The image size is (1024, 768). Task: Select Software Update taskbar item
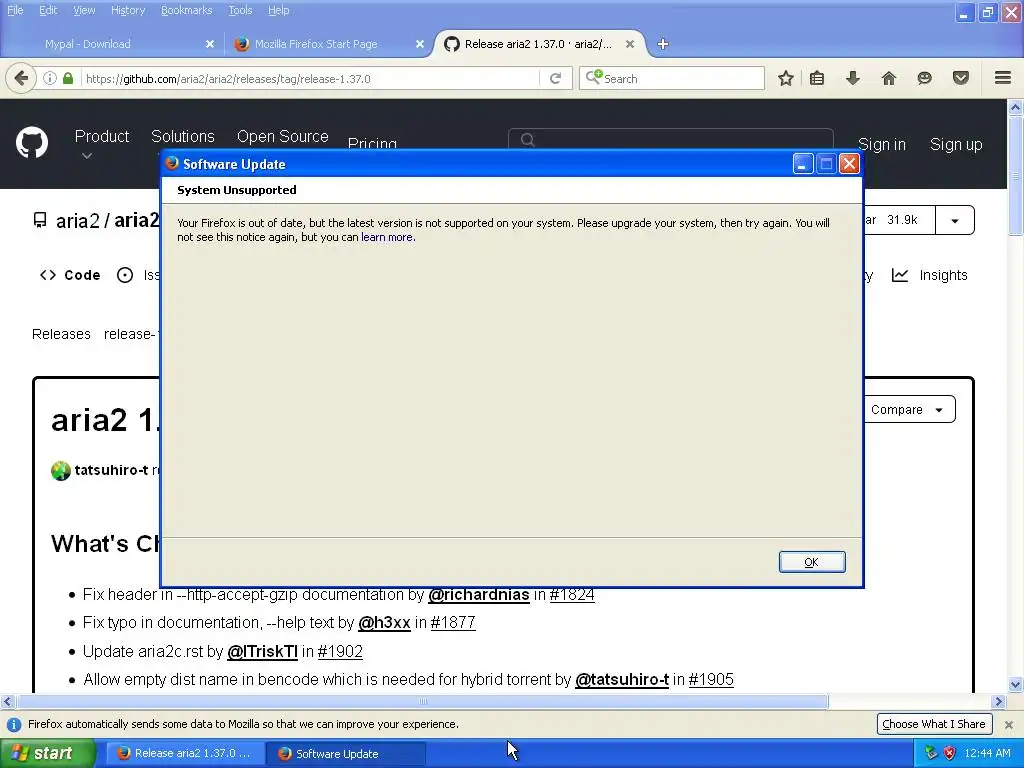(347, 753)
